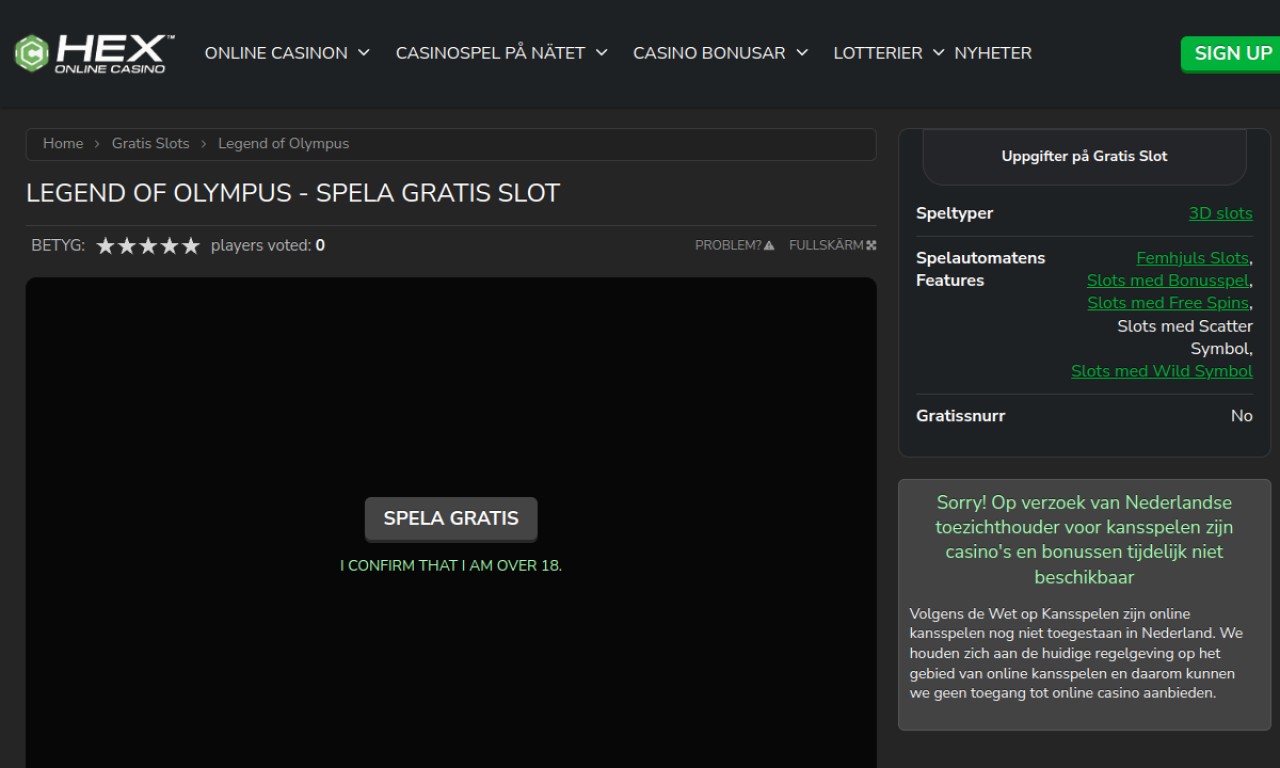Open the Lotterier dropdown menu
Screen dimensions: 1280x768
pyautogui.click(x=938, y=53)
